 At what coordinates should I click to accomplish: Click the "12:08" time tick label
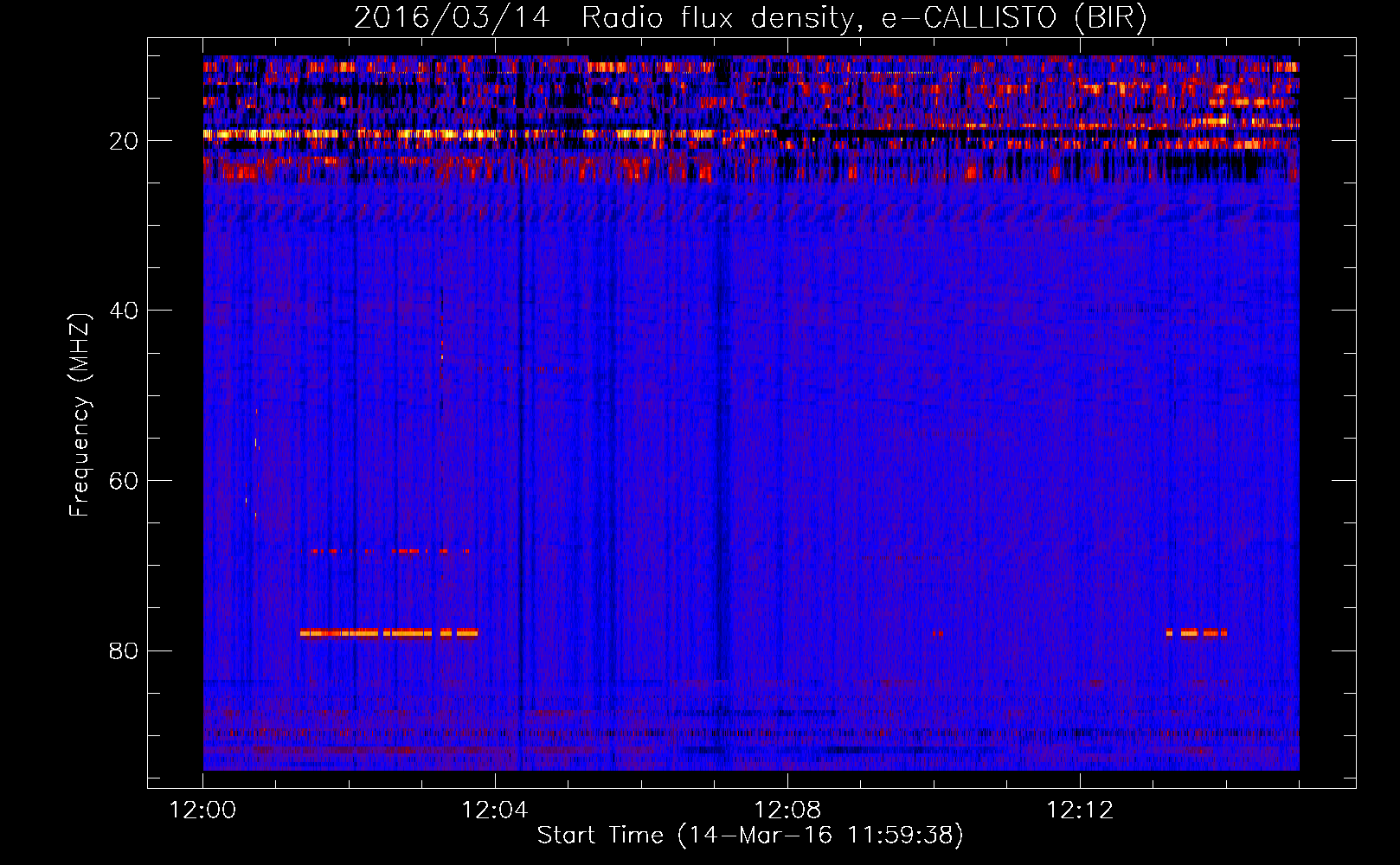tap(787, 811)
